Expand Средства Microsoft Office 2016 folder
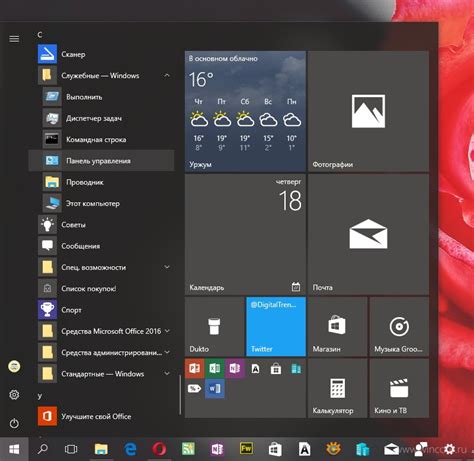 pos(167,331)
